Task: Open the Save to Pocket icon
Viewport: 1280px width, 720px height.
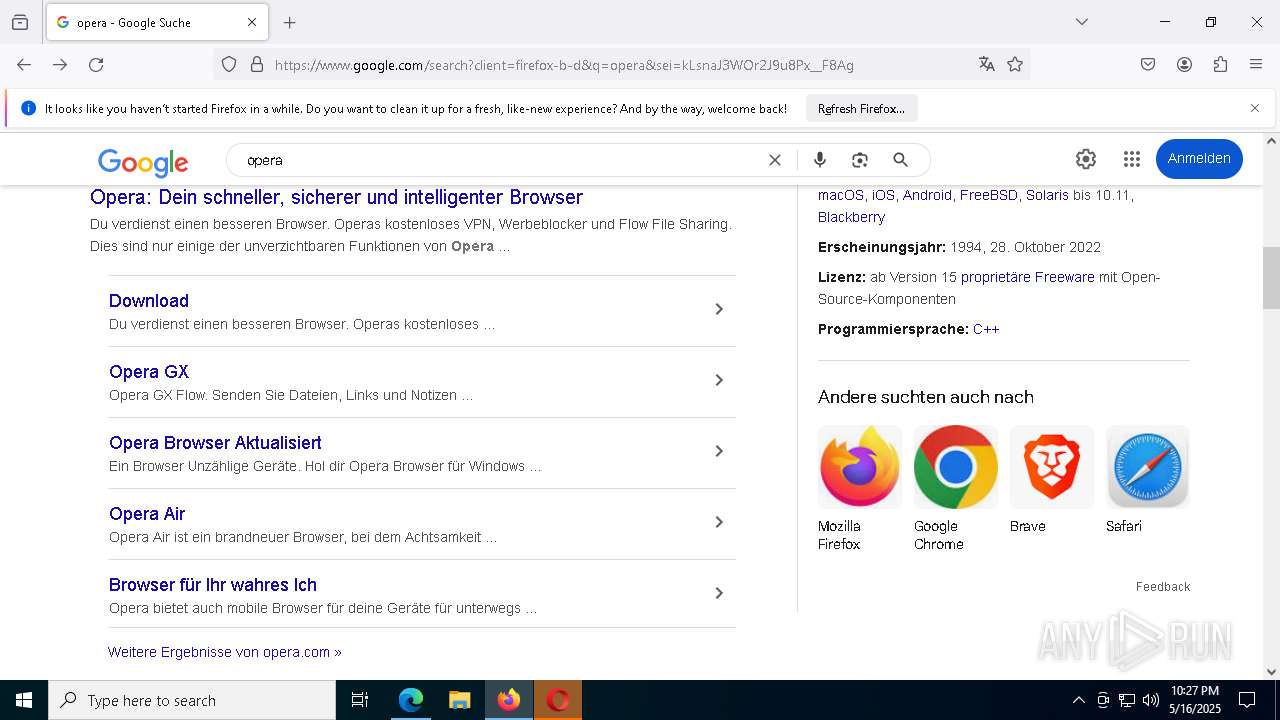Action: 1148,65
